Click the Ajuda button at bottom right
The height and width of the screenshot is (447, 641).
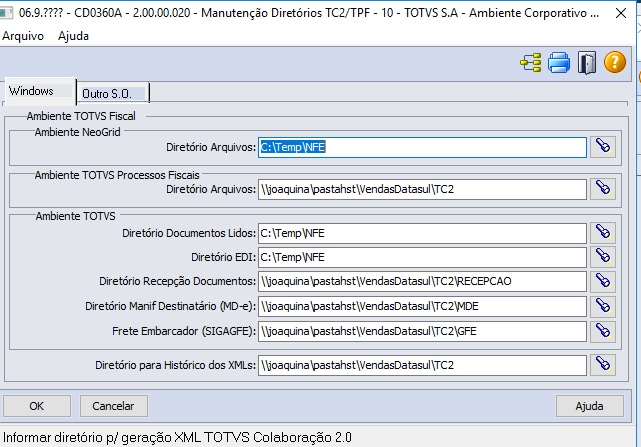click(589, 406)
